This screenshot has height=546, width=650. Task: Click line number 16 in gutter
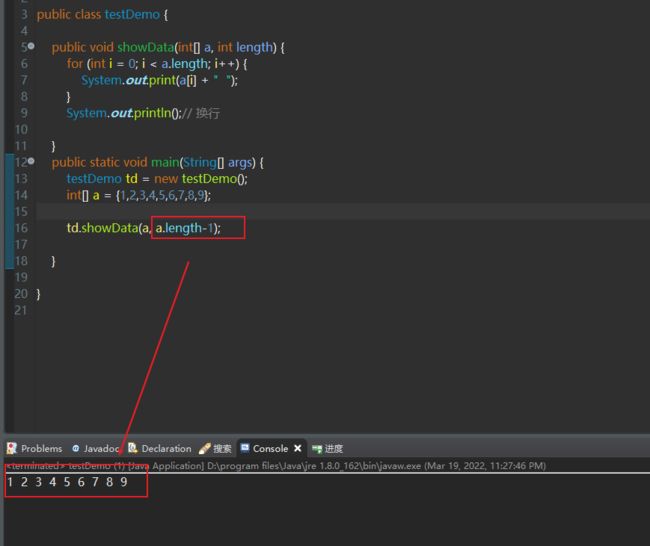point(21,228)
